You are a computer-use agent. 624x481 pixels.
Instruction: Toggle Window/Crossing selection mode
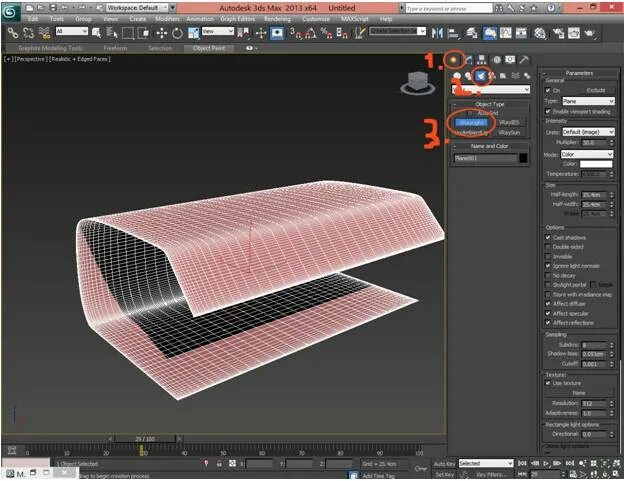tap(143, 33)
